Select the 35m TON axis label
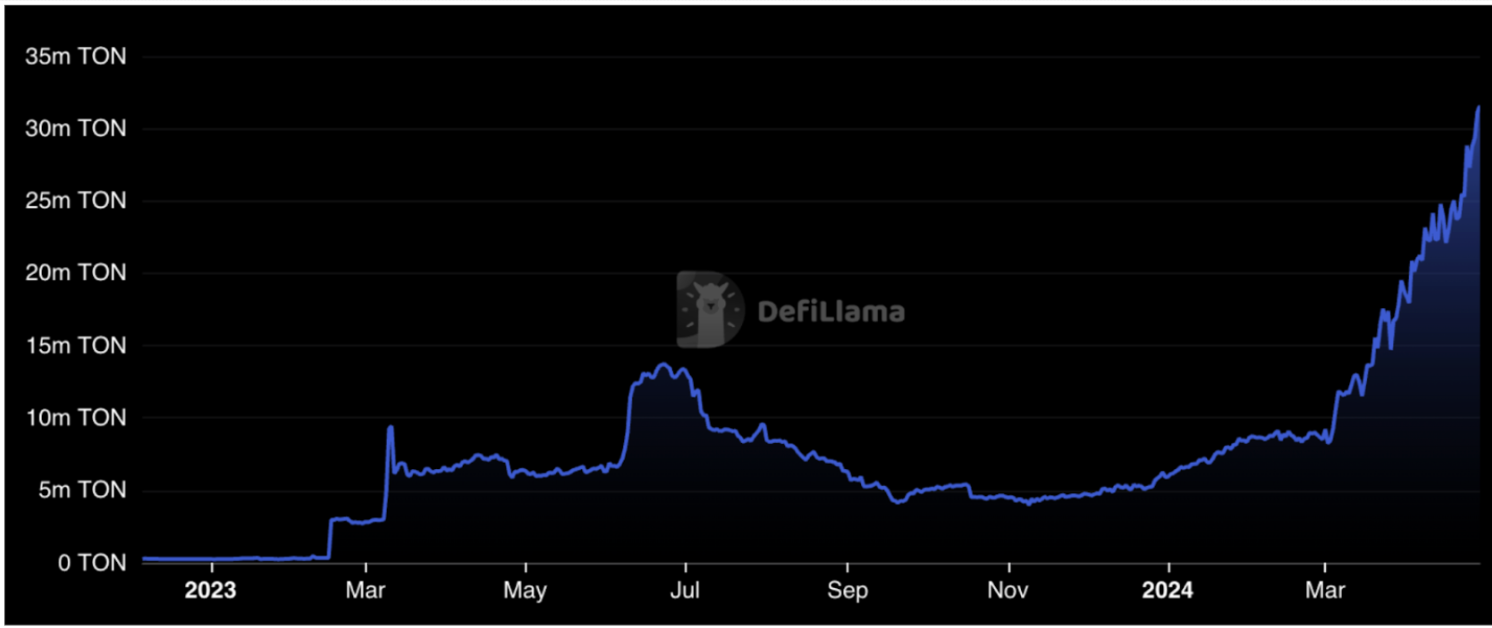Viewport: 1492px width, 628px height. [77, 56]
